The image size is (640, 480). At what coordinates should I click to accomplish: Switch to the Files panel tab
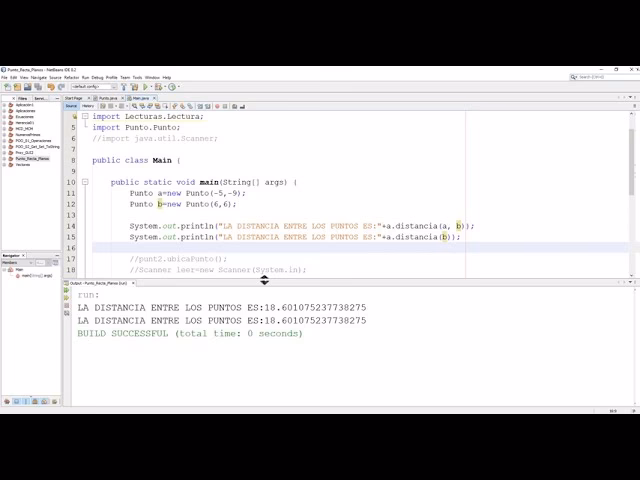(x=22, y=98)
